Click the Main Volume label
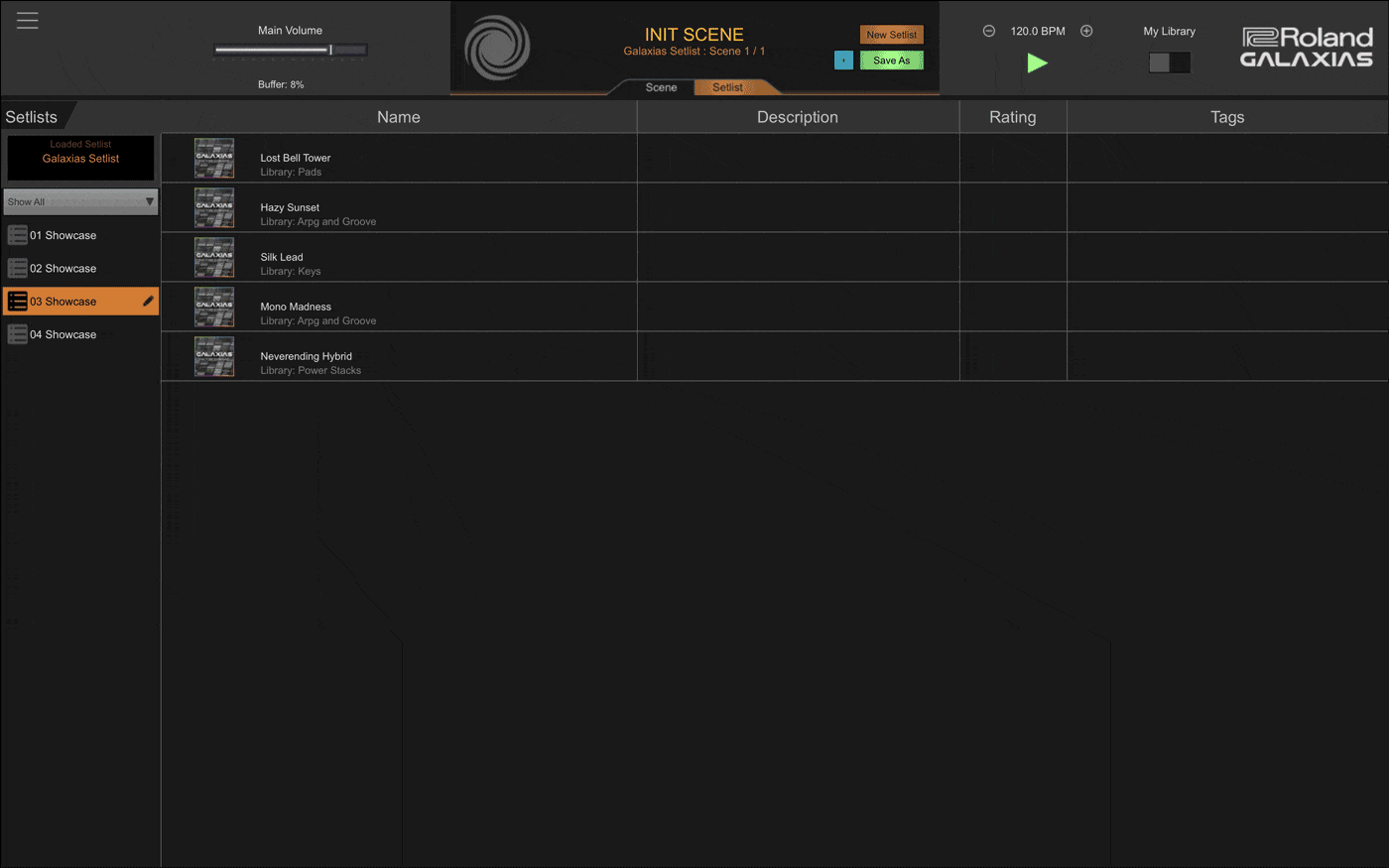 (x=290, y=31)
